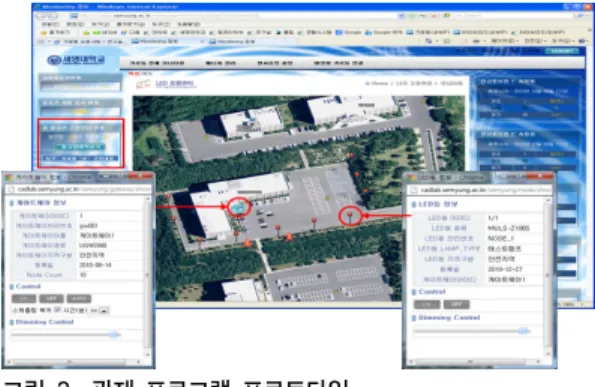595x387 pixels.
Task: Turn the LED lamp OFF in LED popup
Action: 456,304
